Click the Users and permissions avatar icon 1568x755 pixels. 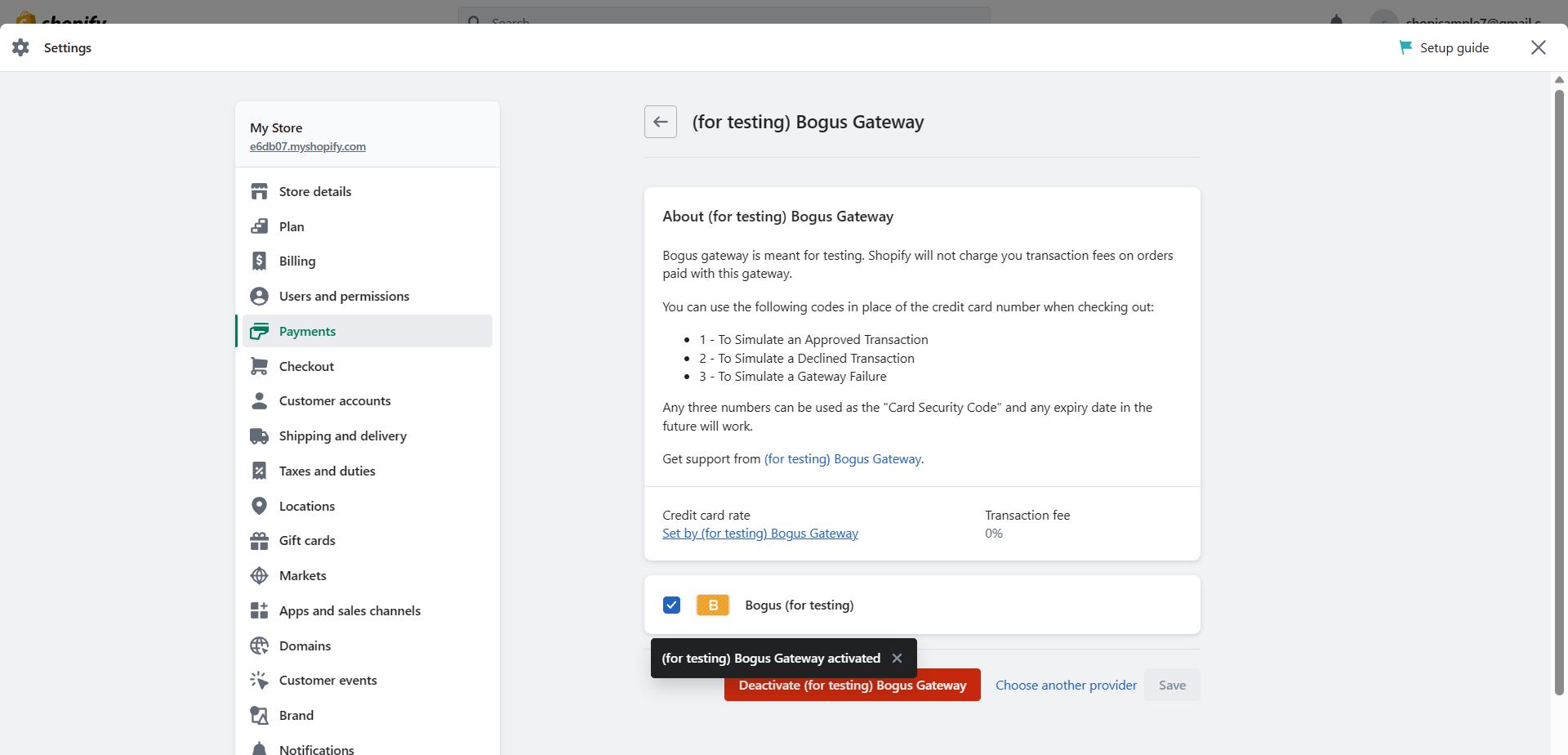(260, 296)
